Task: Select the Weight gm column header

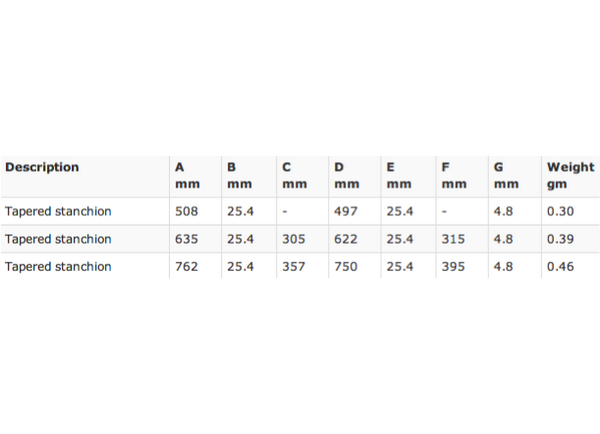Action: 571,175
